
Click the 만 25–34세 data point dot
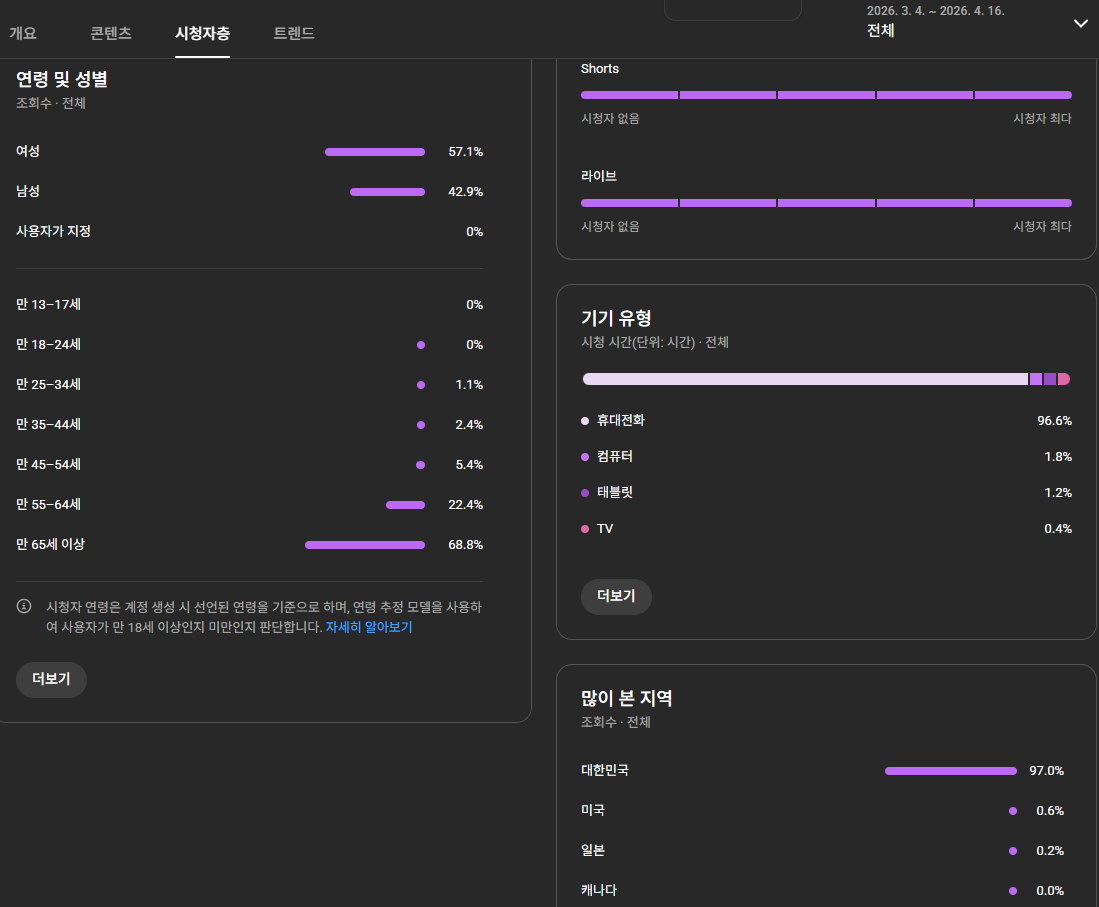(x=420, y=385)
